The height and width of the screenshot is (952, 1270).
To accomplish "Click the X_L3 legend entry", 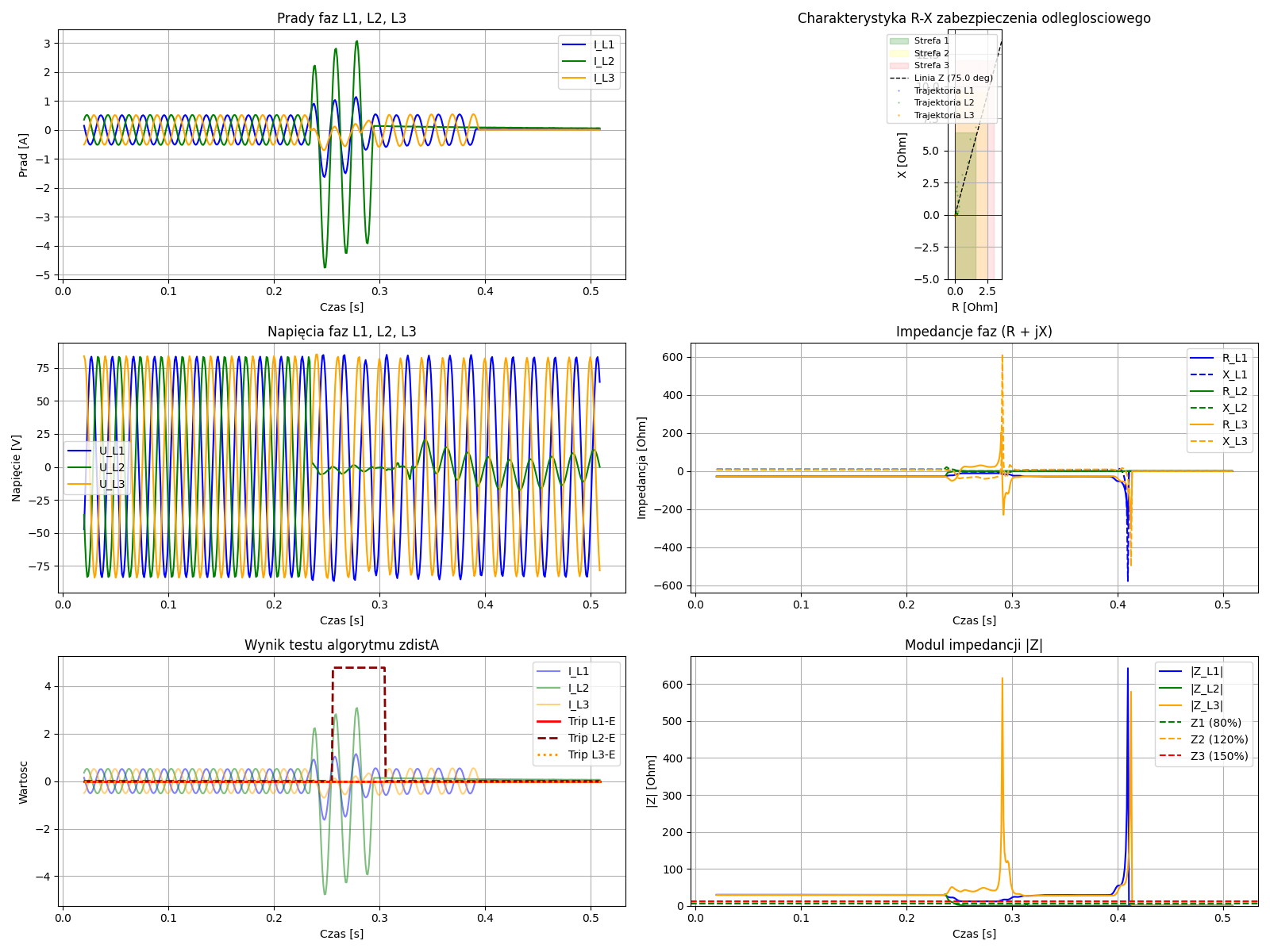I will (1234, 441).
